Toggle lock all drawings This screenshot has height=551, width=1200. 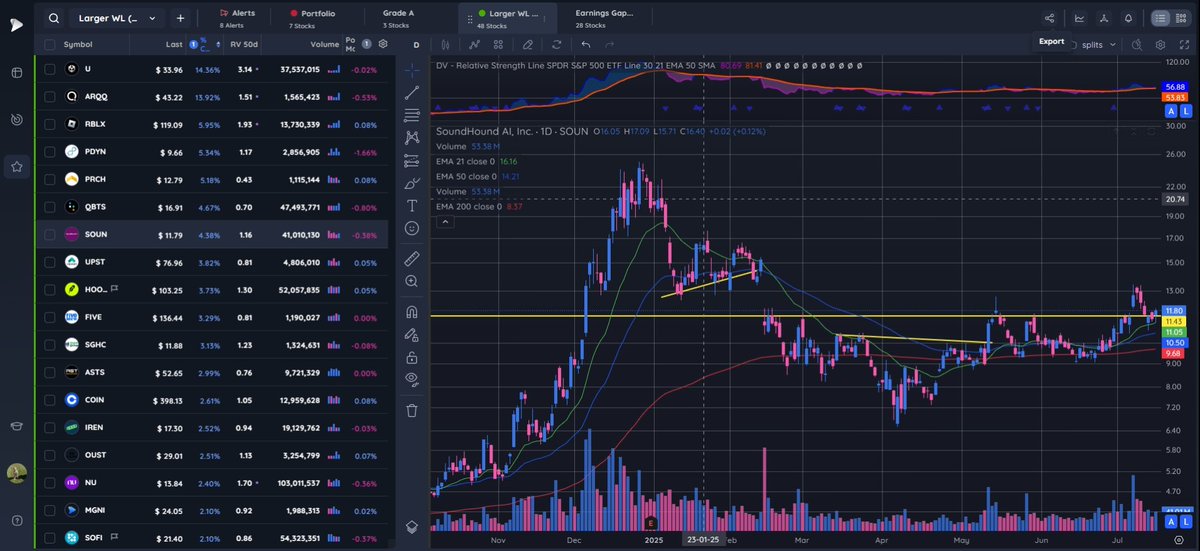tap(412, 356)
